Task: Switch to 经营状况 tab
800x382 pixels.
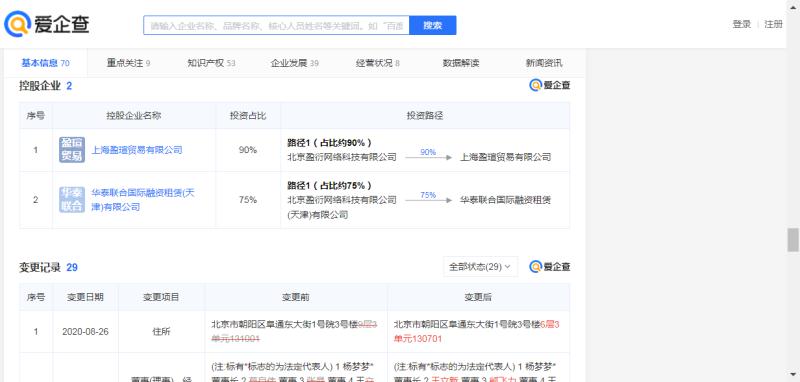Action: 378,63
